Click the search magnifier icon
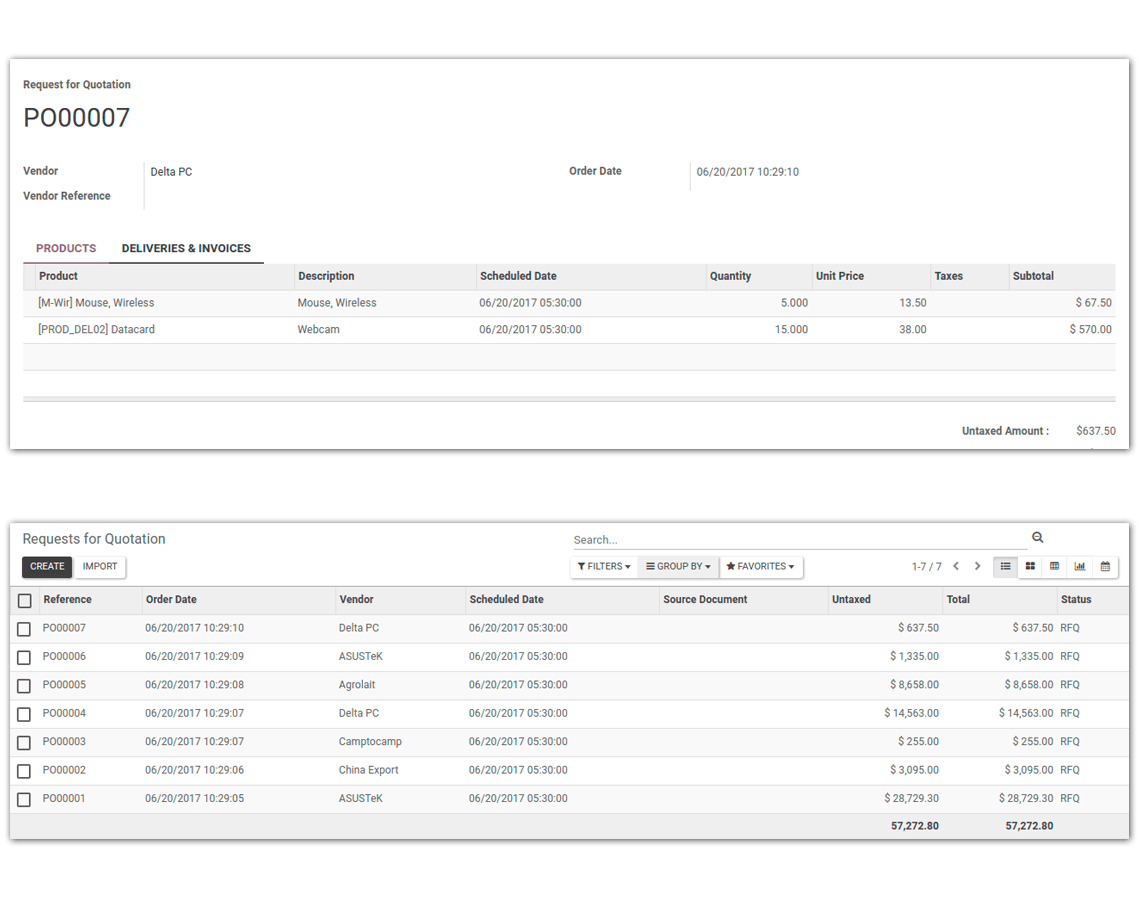 tap(1037, 537)
